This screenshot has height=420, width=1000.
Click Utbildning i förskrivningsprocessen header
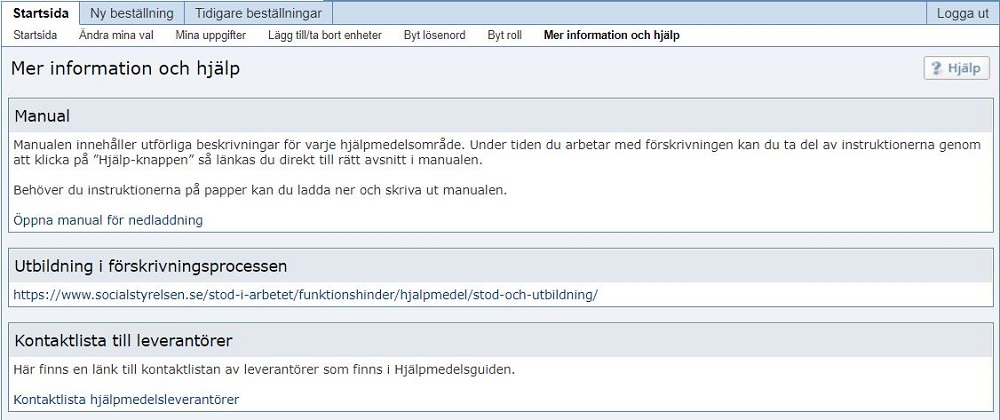pyautogui.click(x=501, y=266)
